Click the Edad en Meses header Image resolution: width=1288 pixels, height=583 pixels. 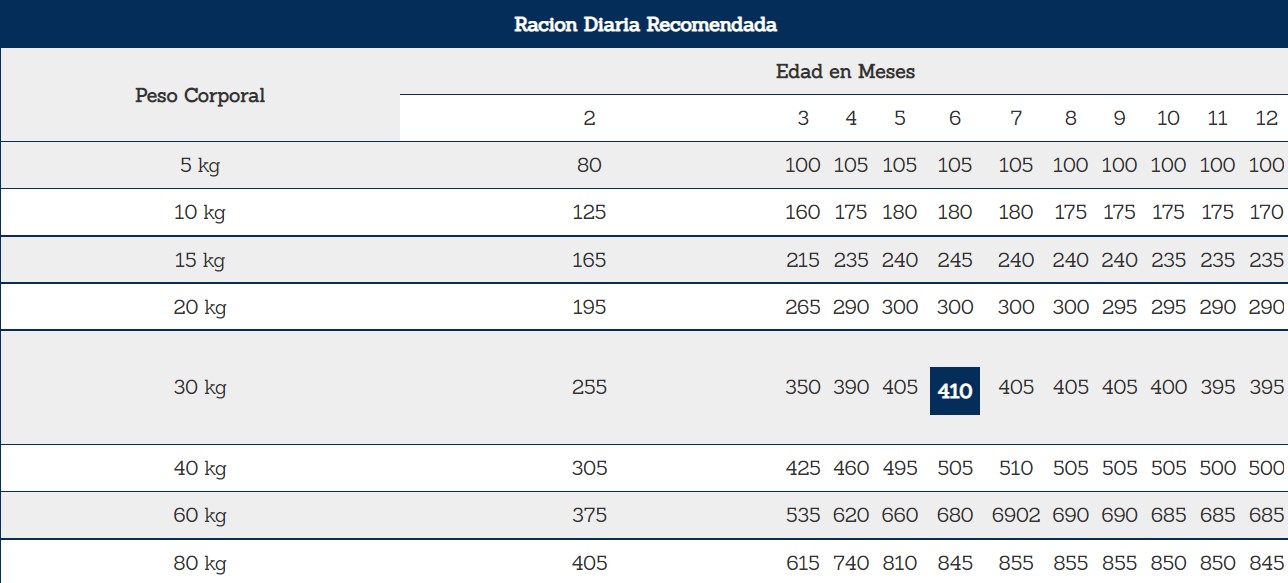(845, 72)
